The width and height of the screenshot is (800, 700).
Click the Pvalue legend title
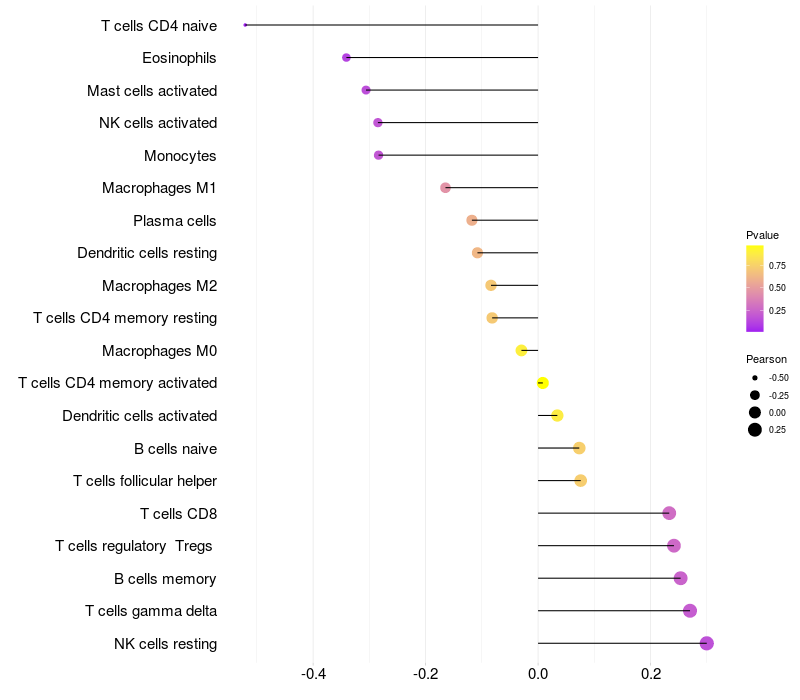coord(762,235)
